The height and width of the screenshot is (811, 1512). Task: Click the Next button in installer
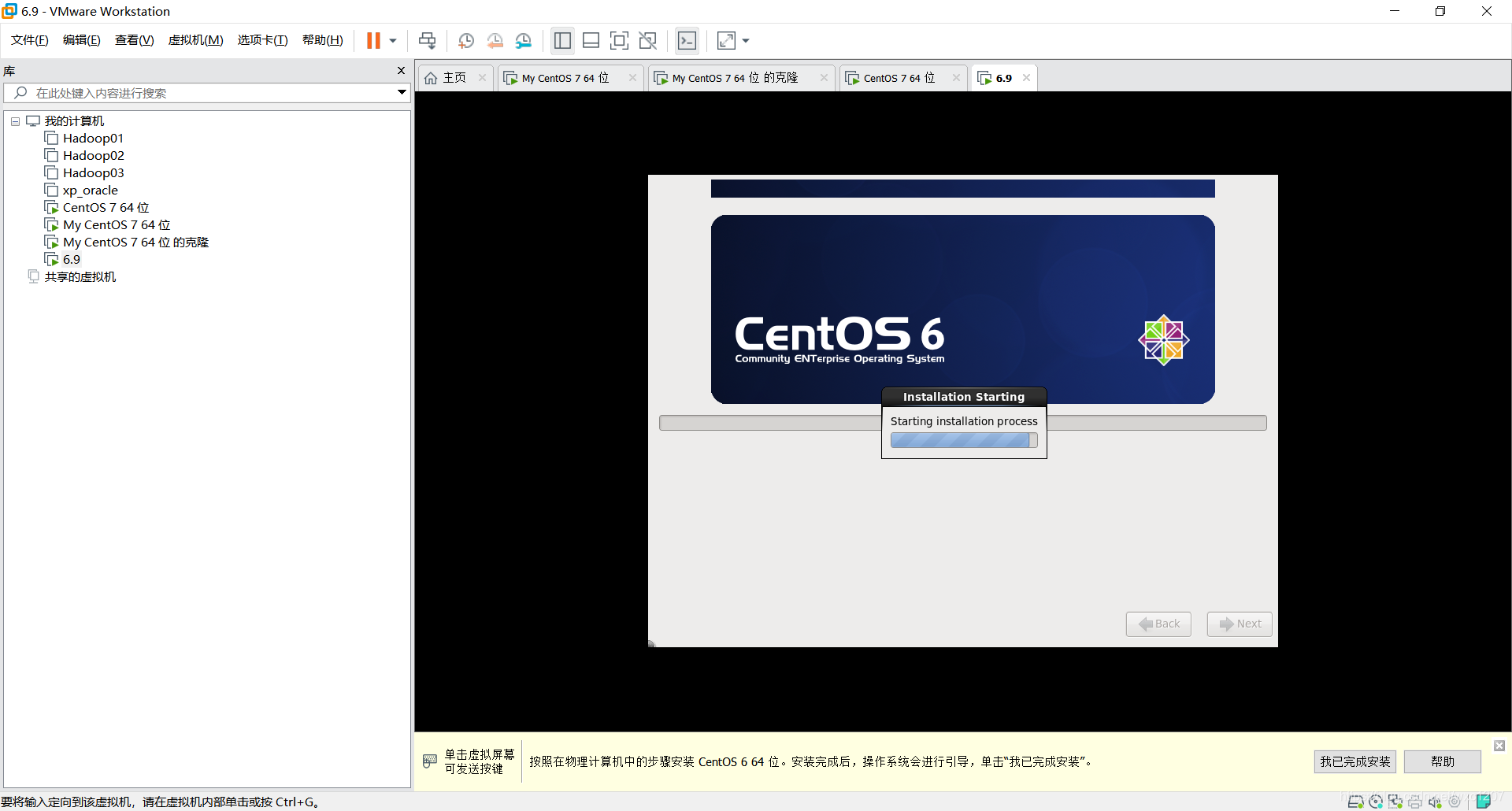[1240, 624]
